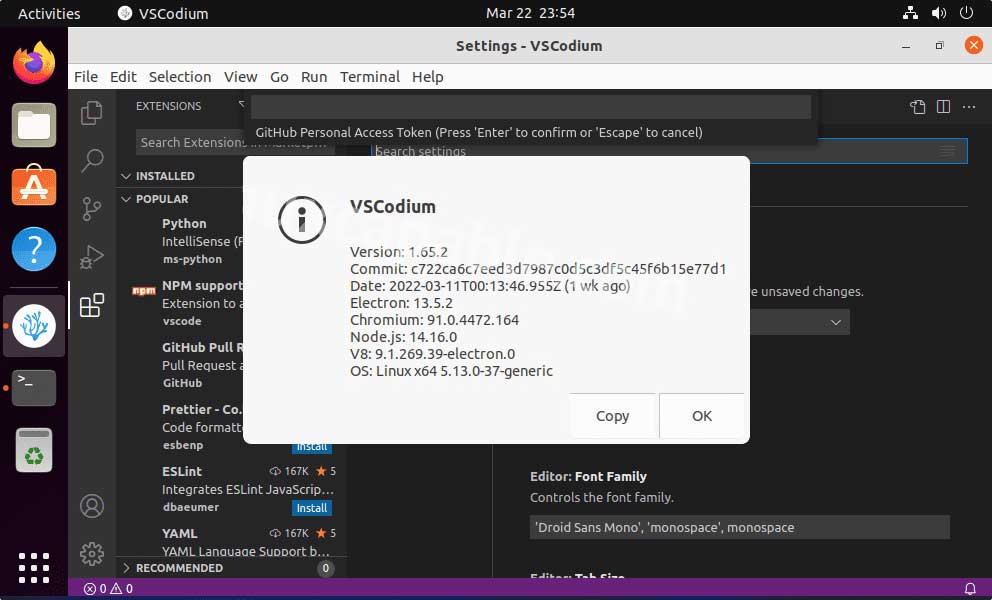Open the Source Control view
This screenshot has width=992, height=600.
(92, 208)
